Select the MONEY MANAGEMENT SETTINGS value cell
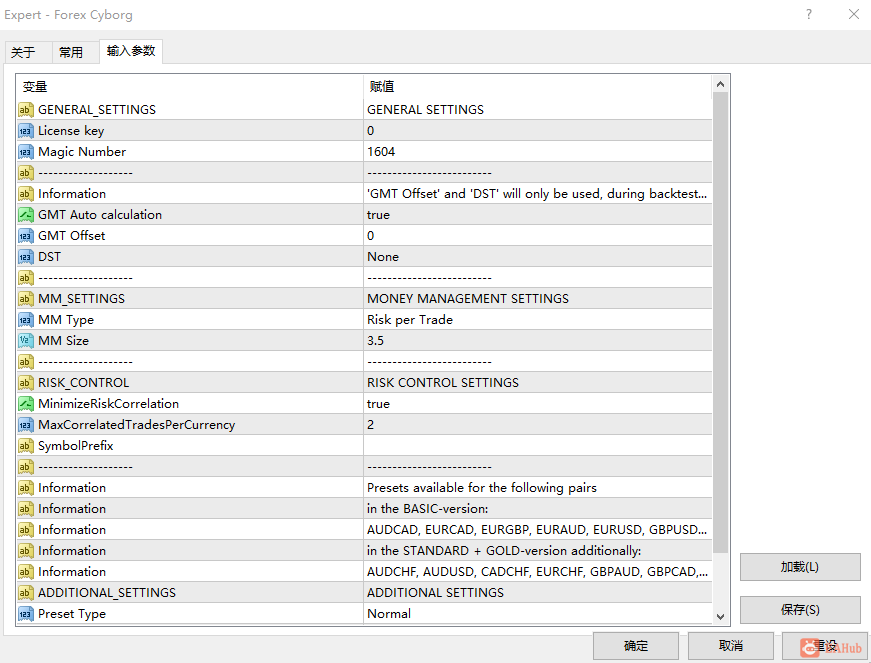This screenshot has width=871, height=663. pos(537,299)
